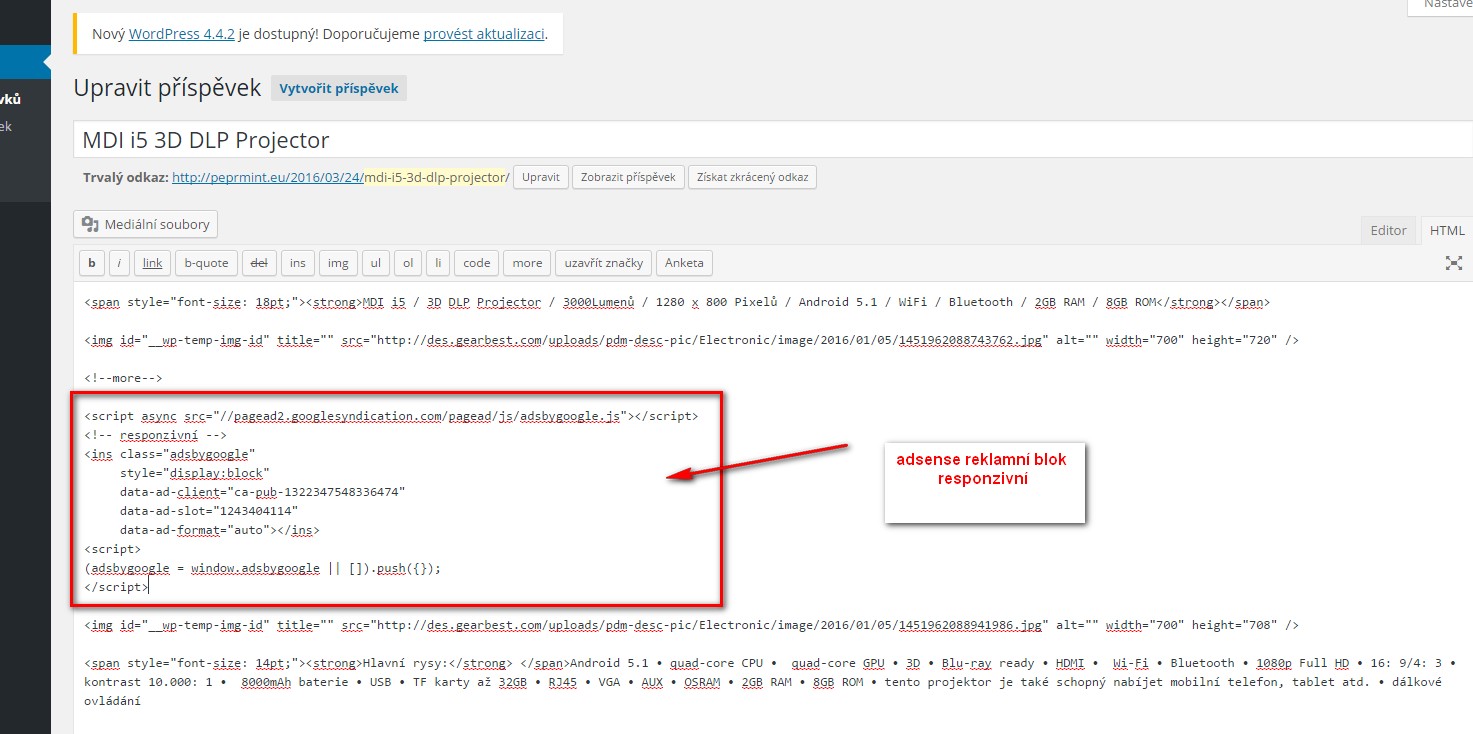Viewport: 1473px width, 734px height.
Task: Open distraction-free writing mode icon
Action: (x=1454, y=263)
